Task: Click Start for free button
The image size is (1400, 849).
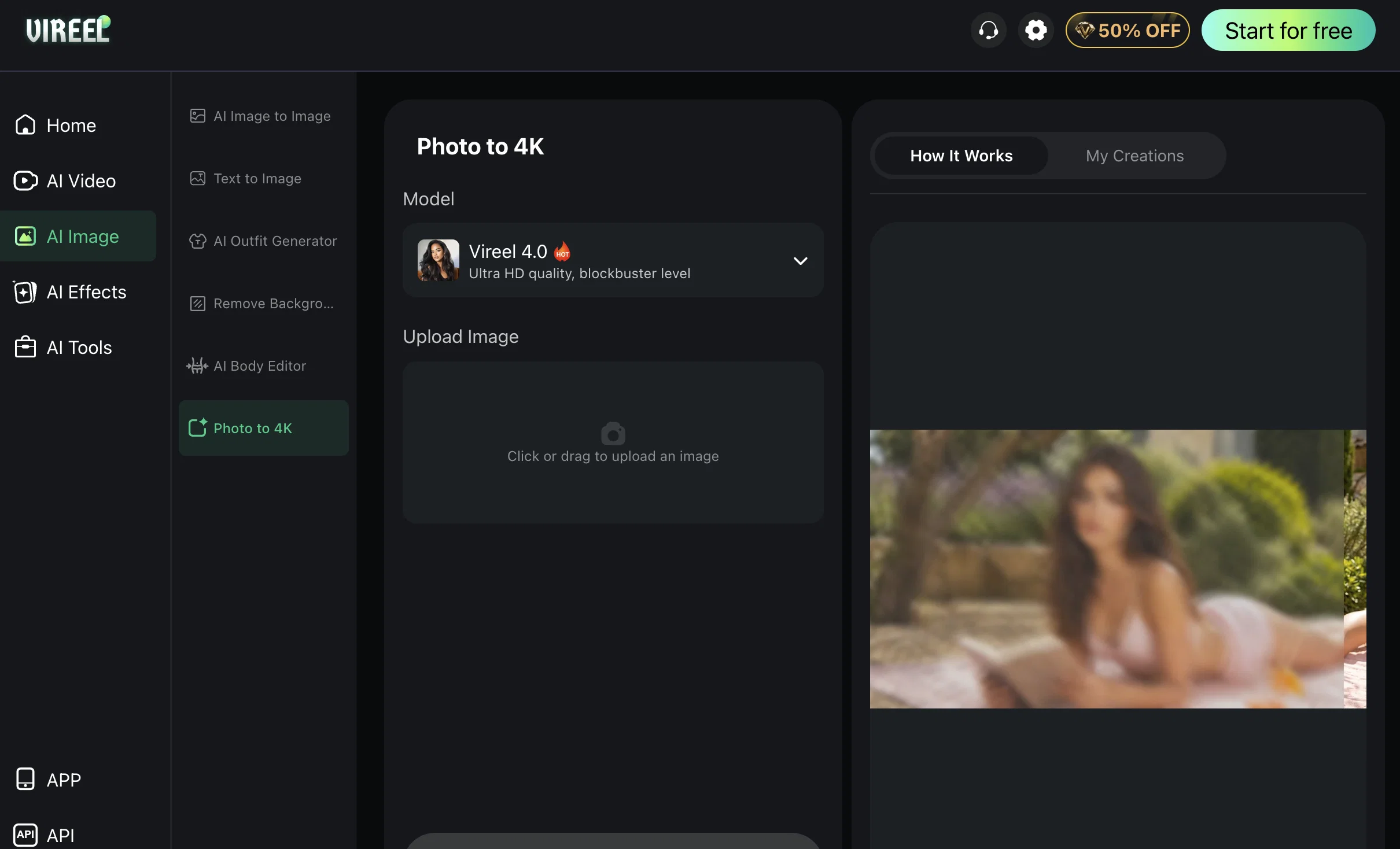Action: coord(1288,30)
